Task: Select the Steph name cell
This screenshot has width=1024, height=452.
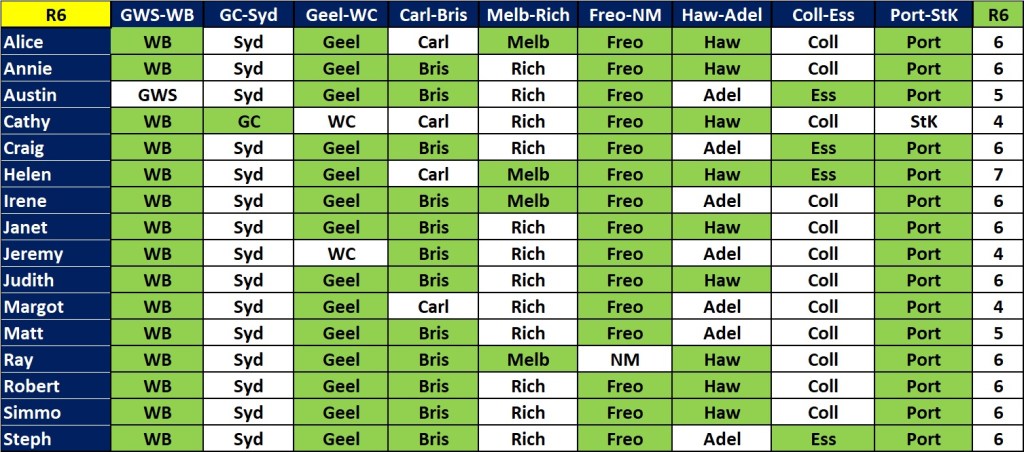Action: pyautogui.click(x=54, y=439)
